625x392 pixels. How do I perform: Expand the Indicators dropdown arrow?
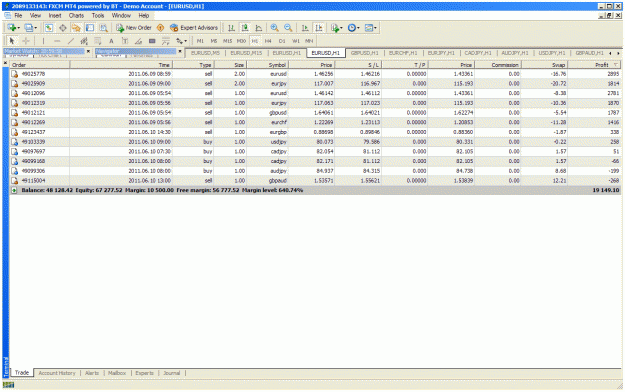(341, 28)
